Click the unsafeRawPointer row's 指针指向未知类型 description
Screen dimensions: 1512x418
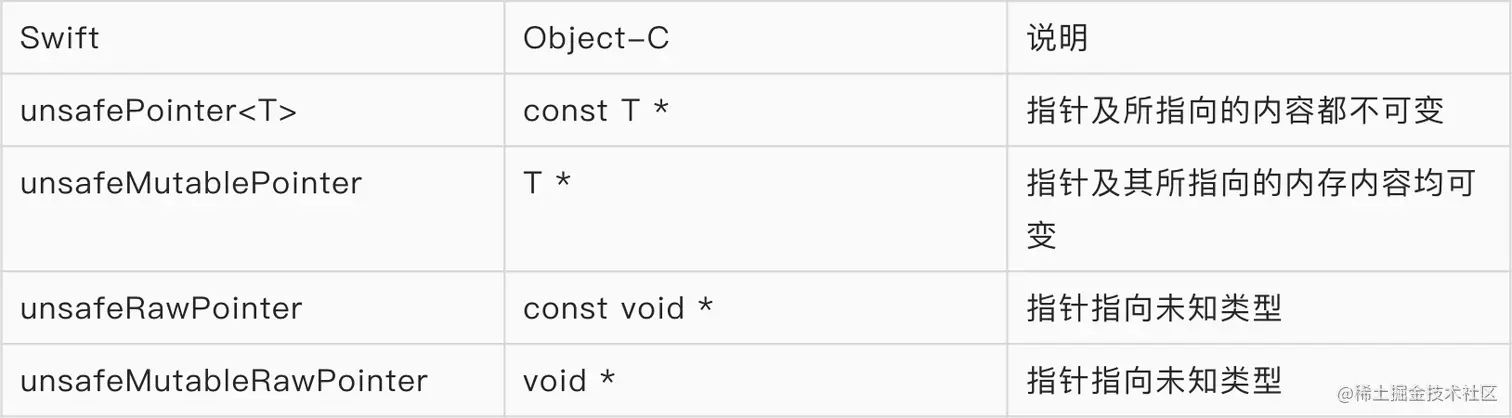[x=1154, y=308]
